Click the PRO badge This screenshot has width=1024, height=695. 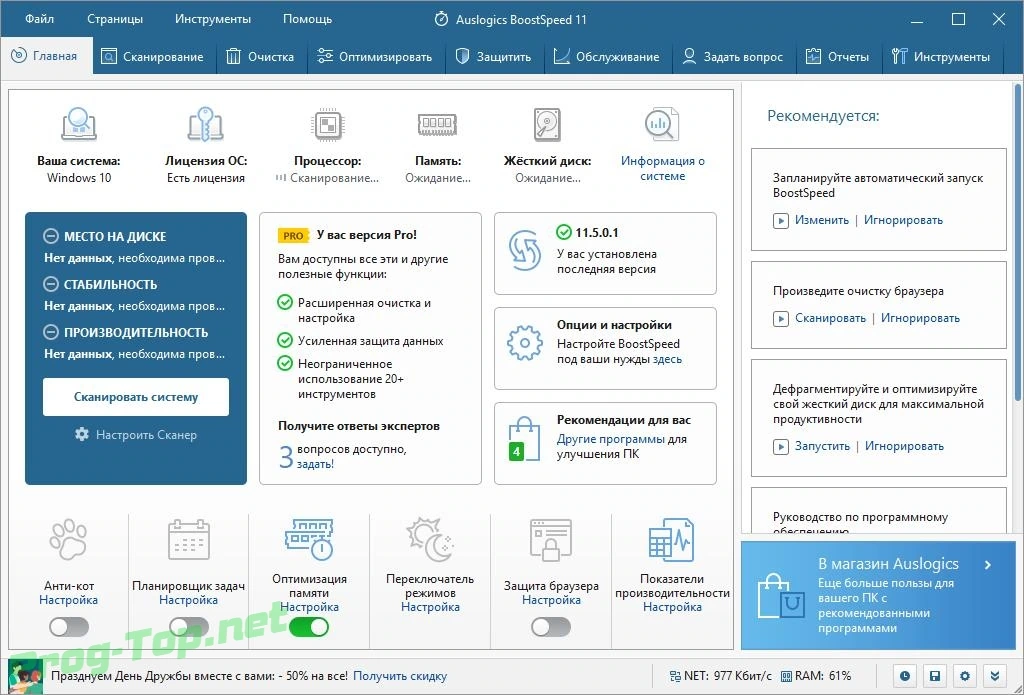pyautogui.click(x=293, y=236)
